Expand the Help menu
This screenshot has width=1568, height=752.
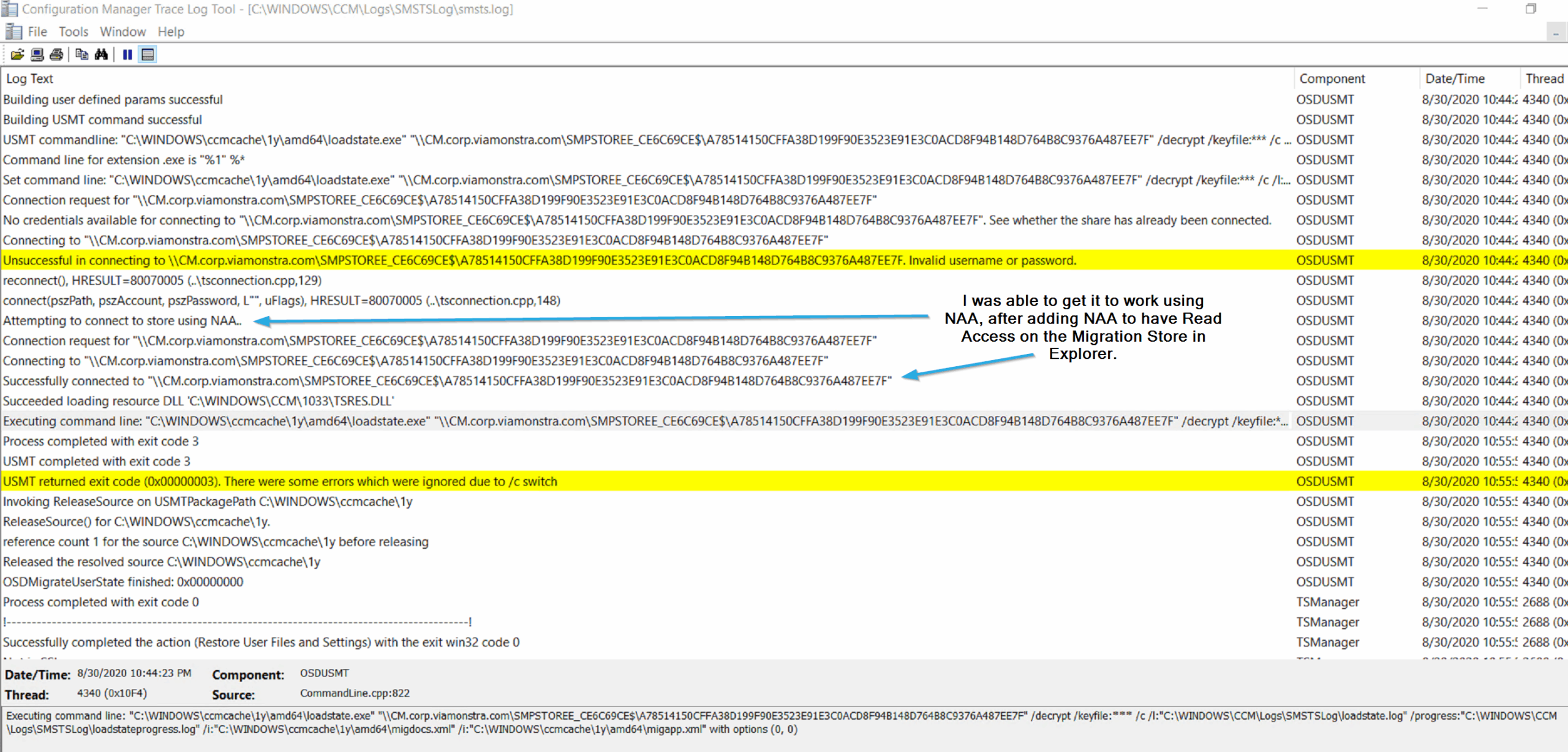pyautogui.click(x=170, y=32)
